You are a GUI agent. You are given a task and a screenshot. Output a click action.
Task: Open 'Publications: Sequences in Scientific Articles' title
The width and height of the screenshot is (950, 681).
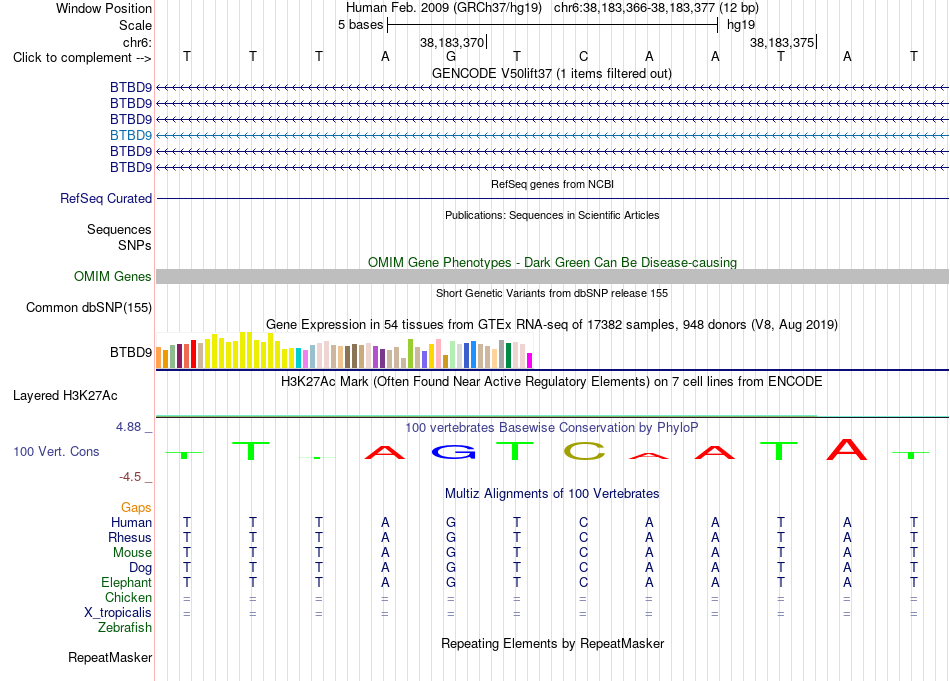552,215
